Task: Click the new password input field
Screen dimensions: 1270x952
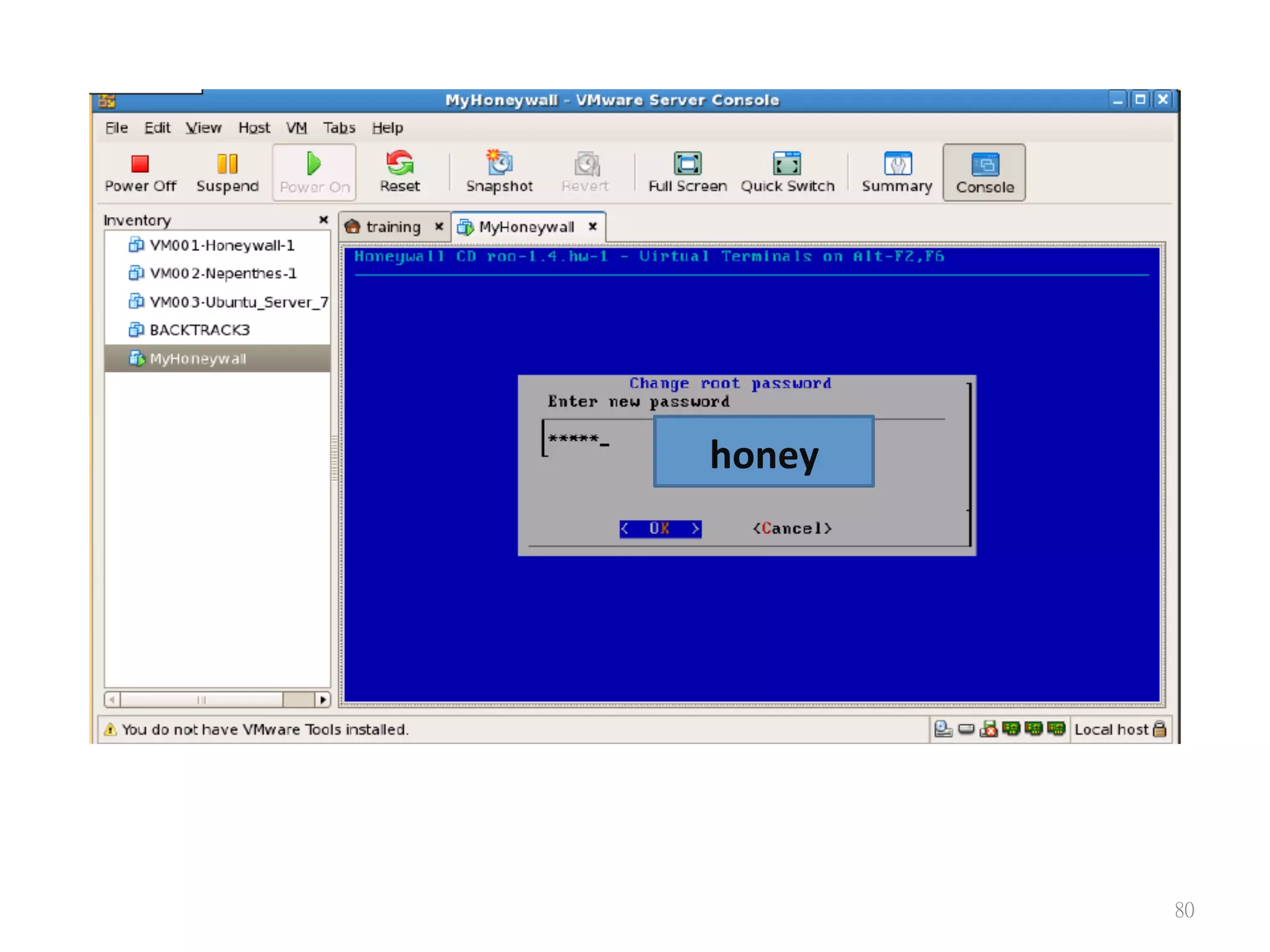Action: pyautogui.click(x=743, y=439)
